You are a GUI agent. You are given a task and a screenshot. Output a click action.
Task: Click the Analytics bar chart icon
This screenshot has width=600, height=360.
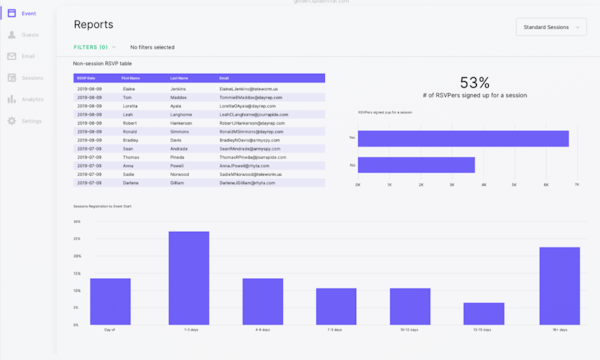[12, 99]
